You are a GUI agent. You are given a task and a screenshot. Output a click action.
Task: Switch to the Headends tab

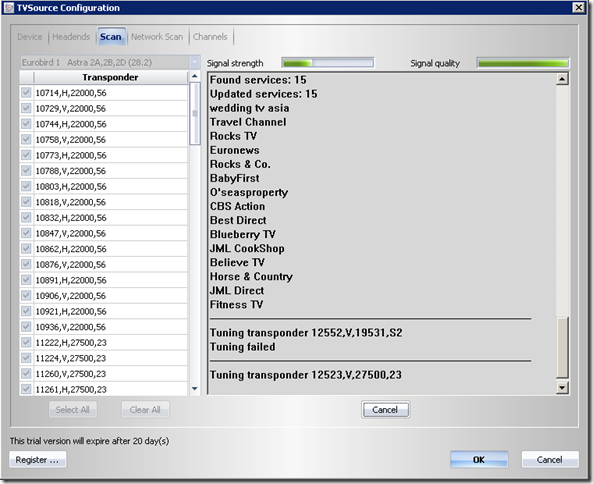coord(71,37)
